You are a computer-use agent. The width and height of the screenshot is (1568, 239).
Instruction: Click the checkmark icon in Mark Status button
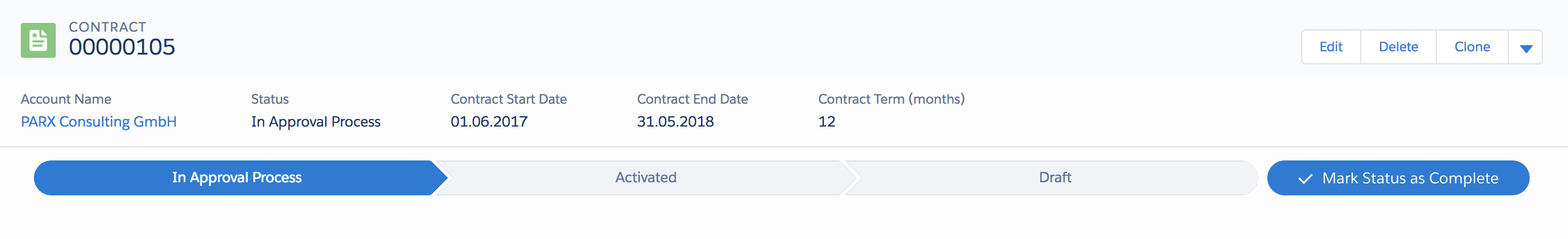coord(1304,179)
